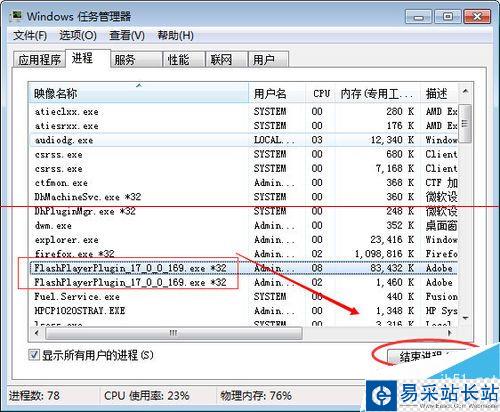Click the Firefo description cell
500x412 pixels.
click(441, 254)
